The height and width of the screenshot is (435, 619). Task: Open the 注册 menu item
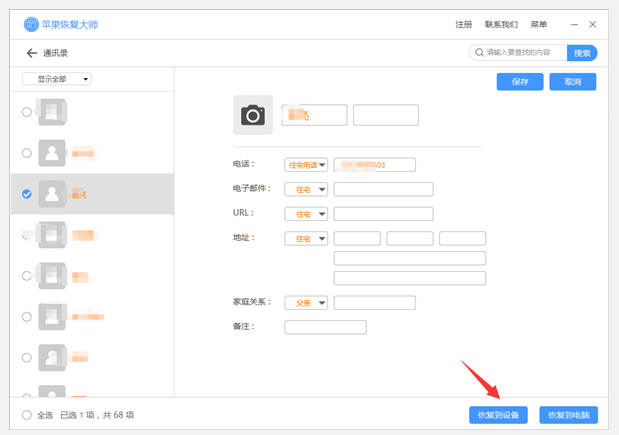(463, 24)
